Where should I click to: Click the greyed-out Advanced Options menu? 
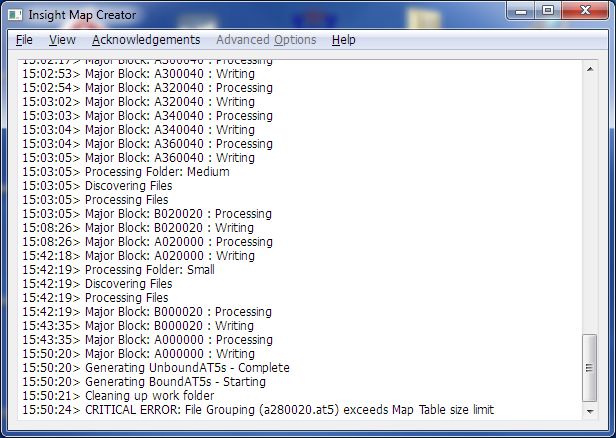(266, 40)
